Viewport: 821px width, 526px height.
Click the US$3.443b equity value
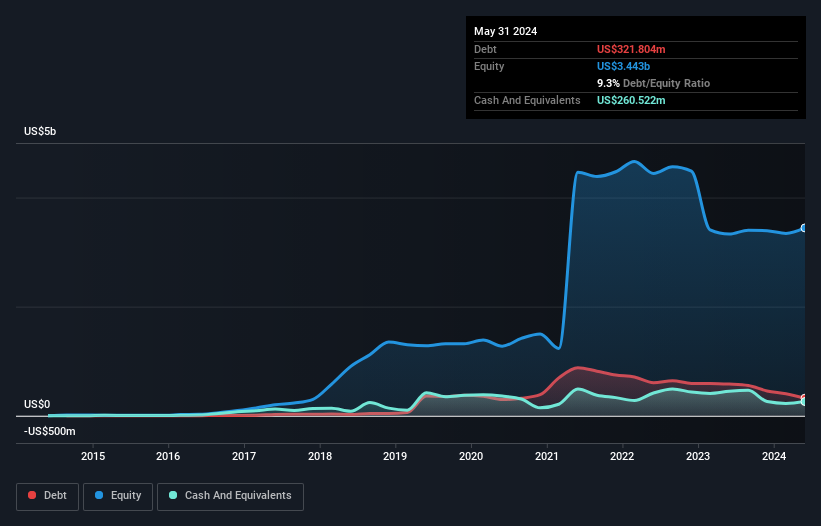[623, 66]
